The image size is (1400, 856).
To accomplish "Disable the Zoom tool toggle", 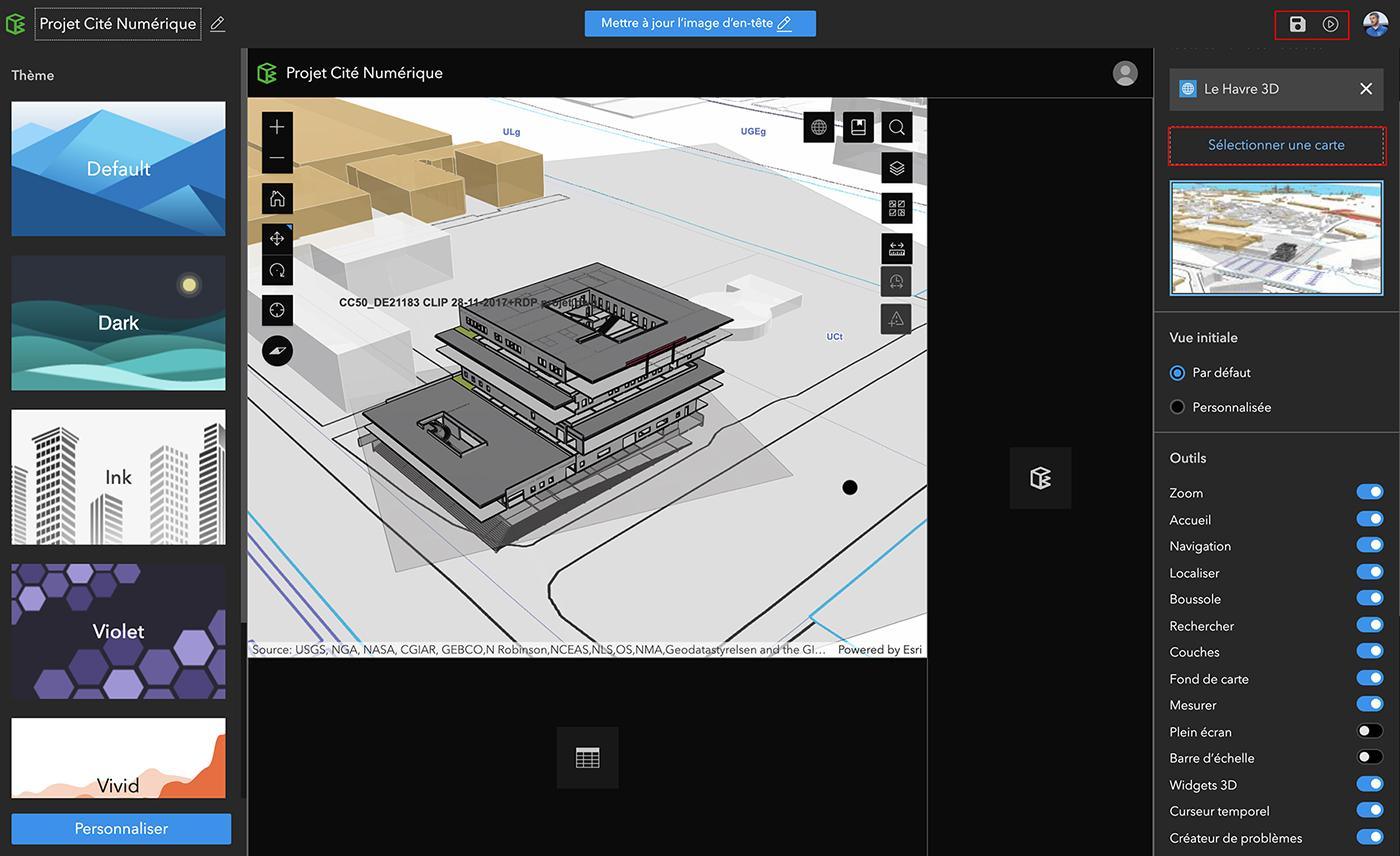I will [1369, 492].
